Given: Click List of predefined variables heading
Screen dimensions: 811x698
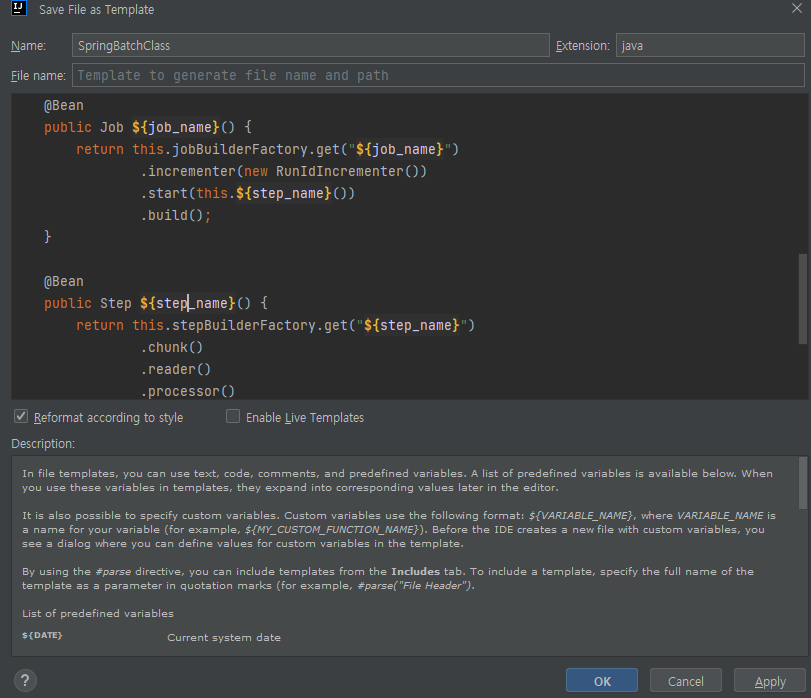Looking at the screenshot, I should 98,613.
